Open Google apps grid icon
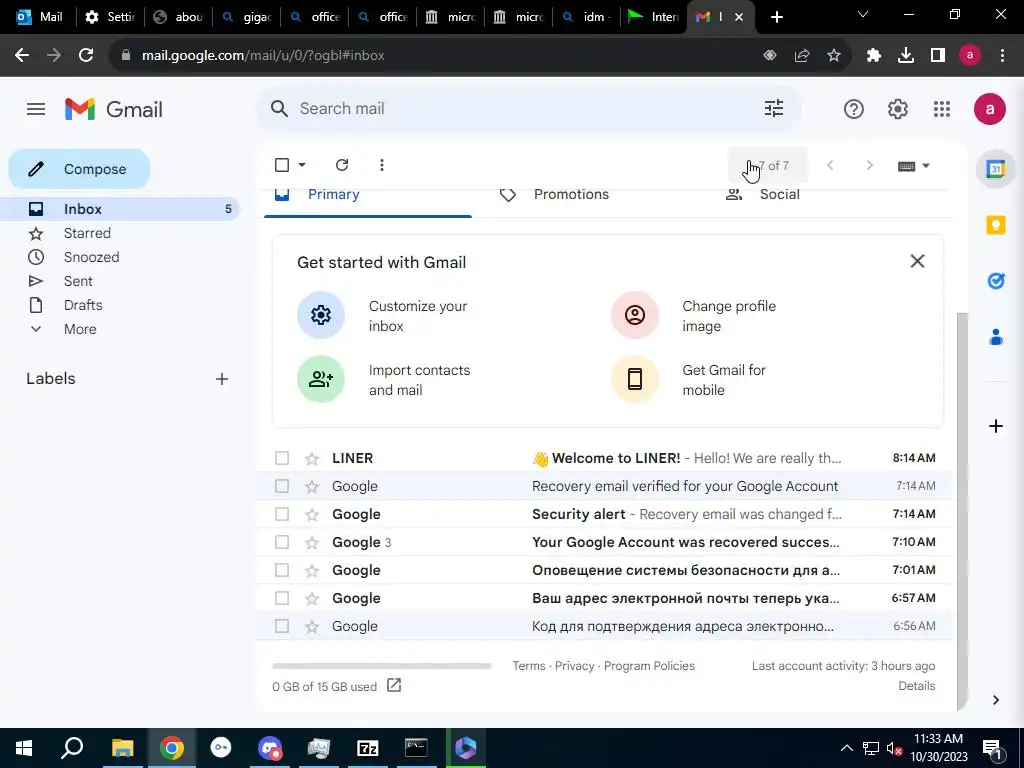The height and width of the screenshot is (768, 1024). click(942, 109)
